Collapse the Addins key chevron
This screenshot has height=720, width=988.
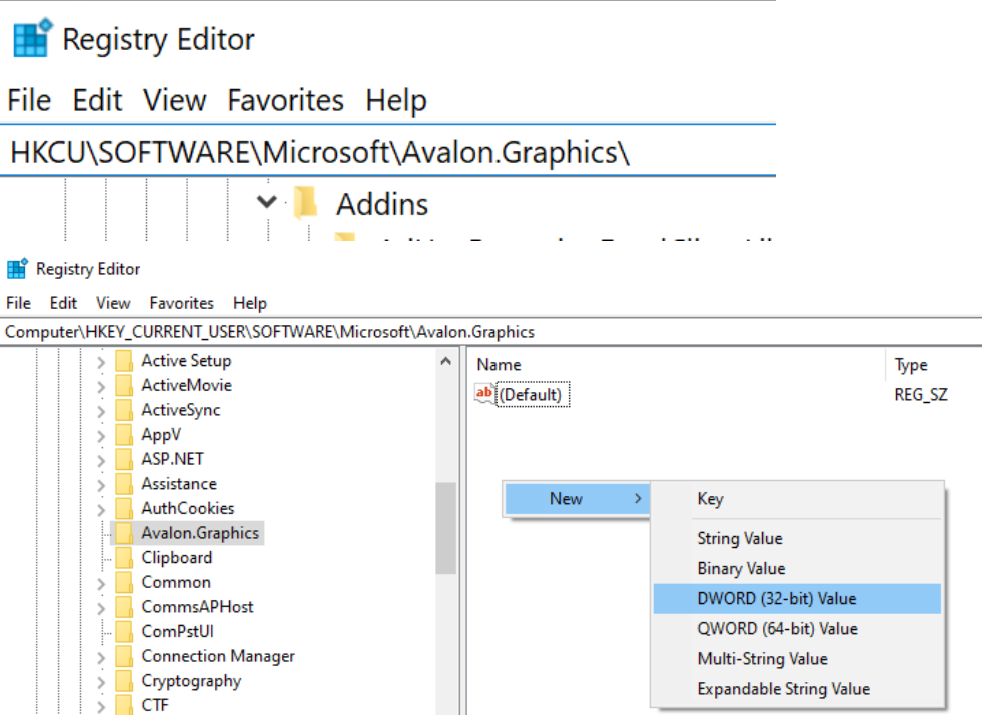pyautogui.click(x=267, y=202)
